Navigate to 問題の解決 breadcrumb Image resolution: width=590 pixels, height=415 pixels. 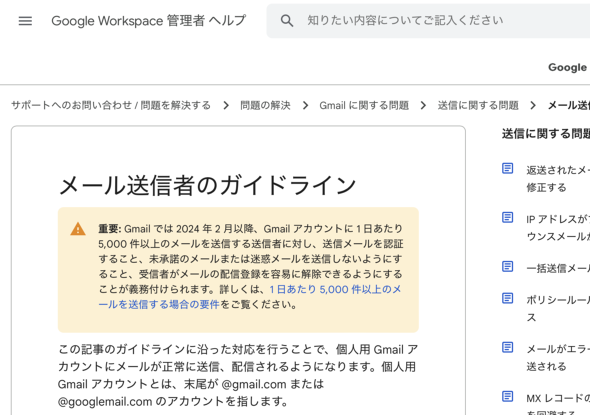pyautogui.click(x=265, y=105)
